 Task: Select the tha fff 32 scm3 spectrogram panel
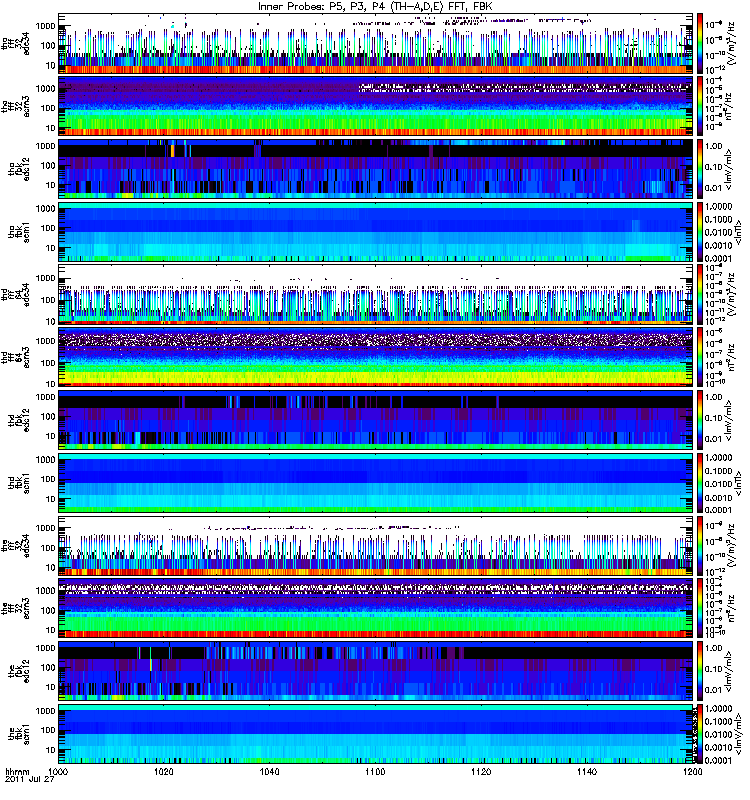(376, 106)
